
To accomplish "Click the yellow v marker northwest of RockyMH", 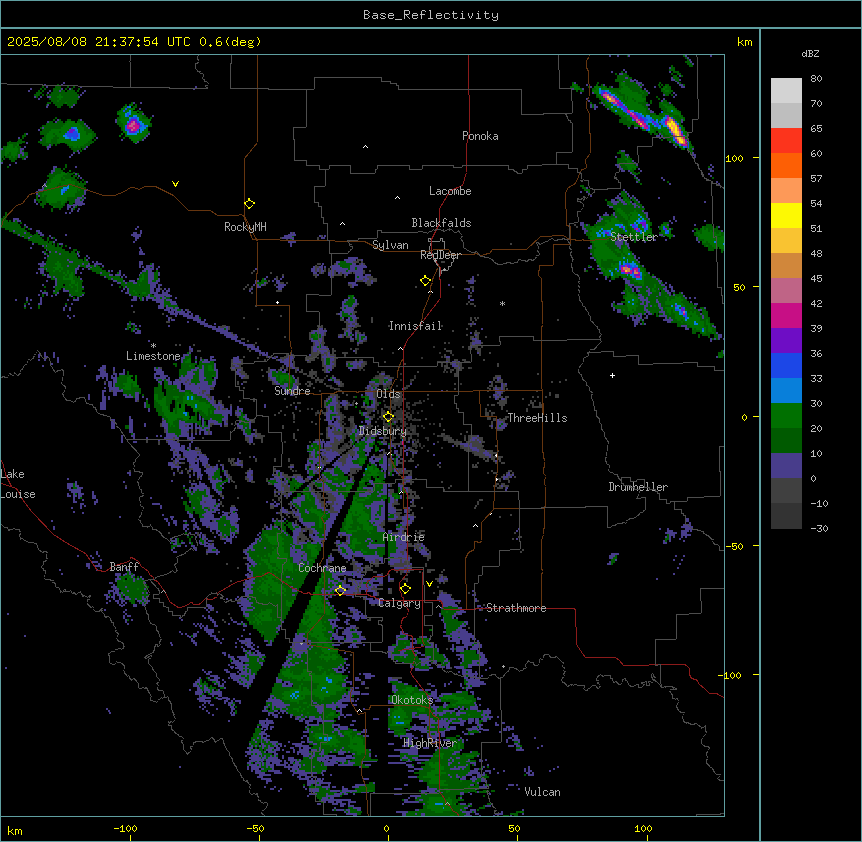I will pyautogui.click(x=175, y=184).
